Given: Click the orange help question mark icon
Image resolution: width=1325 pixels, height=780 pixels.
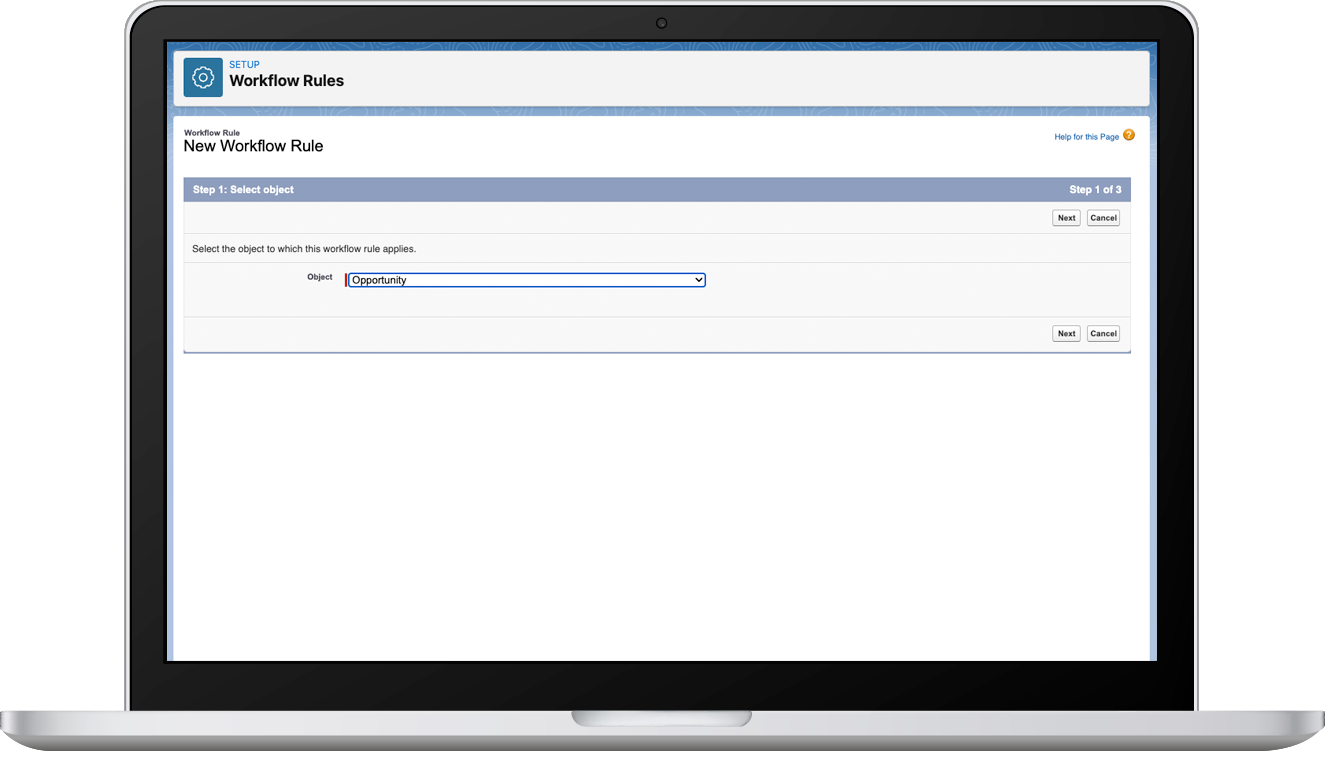Looking at the screenshot, I should pos(1128,136).
